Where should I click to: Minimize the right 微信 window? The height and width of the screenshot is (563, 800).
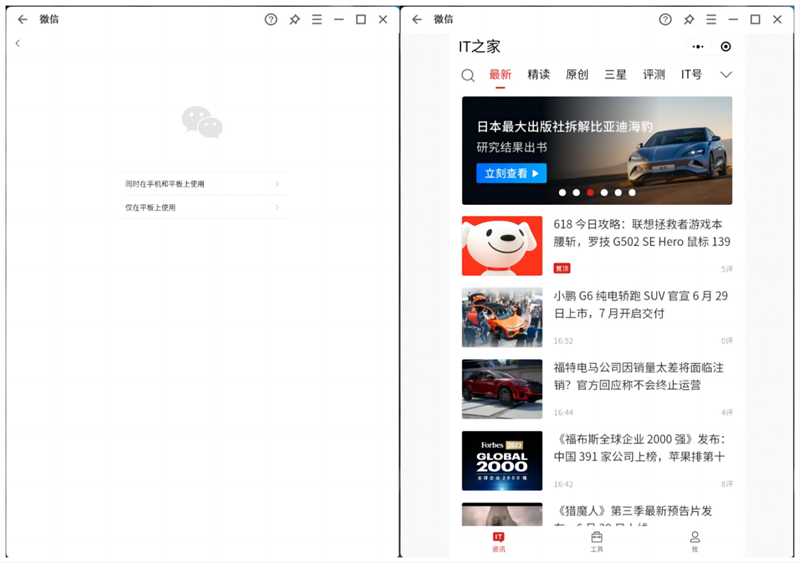click(x=733, y=19)
